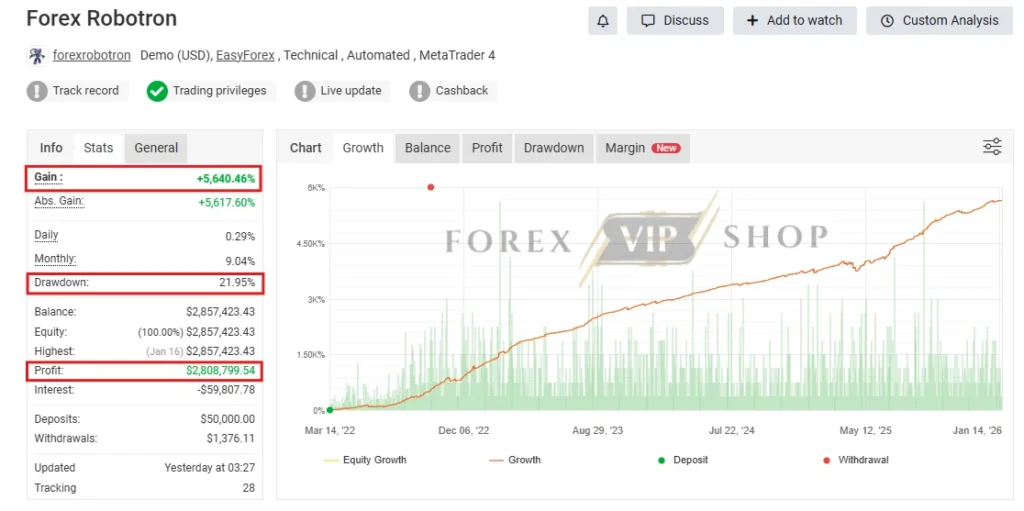
Task: Click the green deposit marker at chart start
Action: 330,410
